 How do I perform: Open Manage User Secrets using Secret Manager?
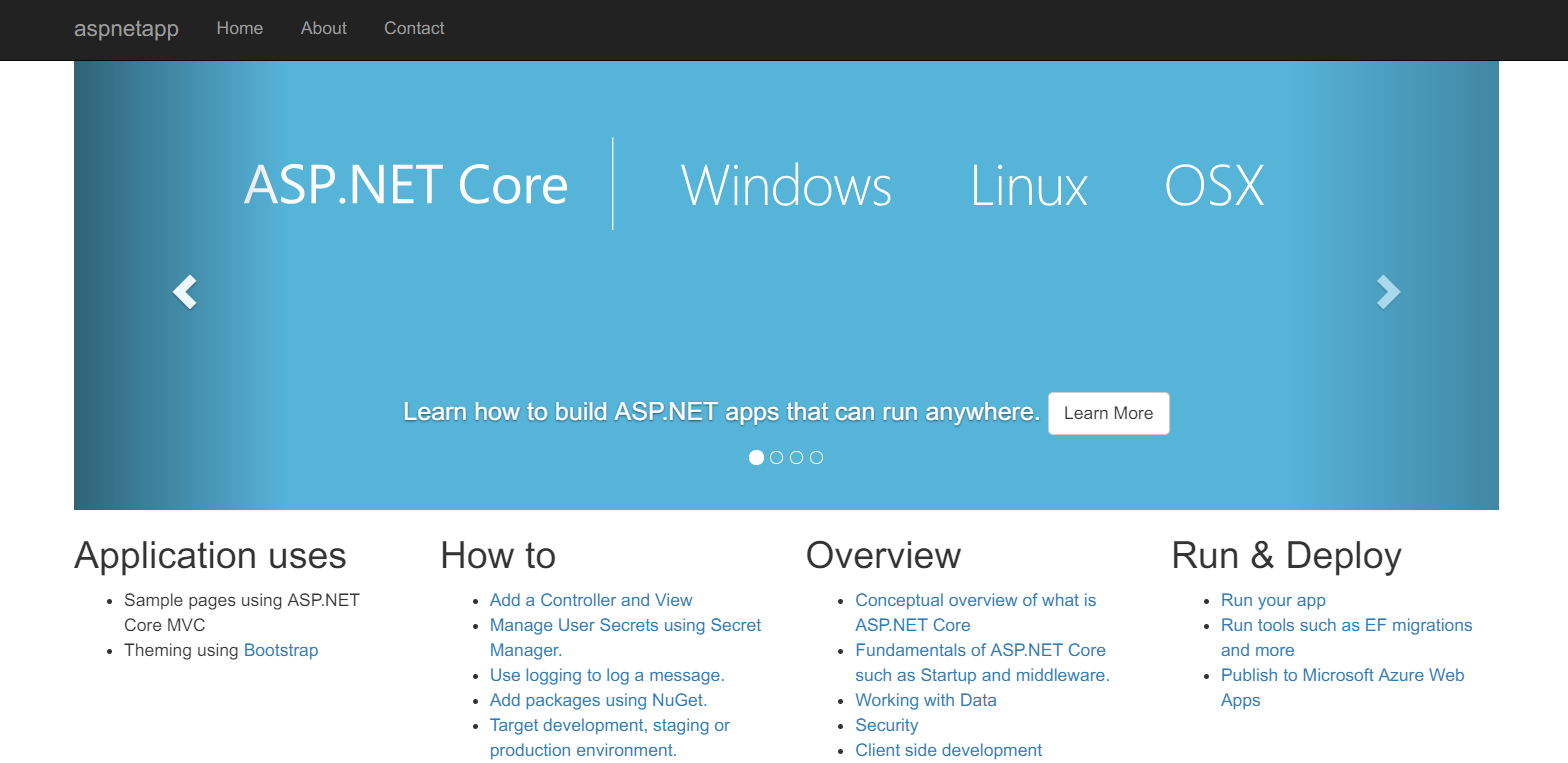625,637
